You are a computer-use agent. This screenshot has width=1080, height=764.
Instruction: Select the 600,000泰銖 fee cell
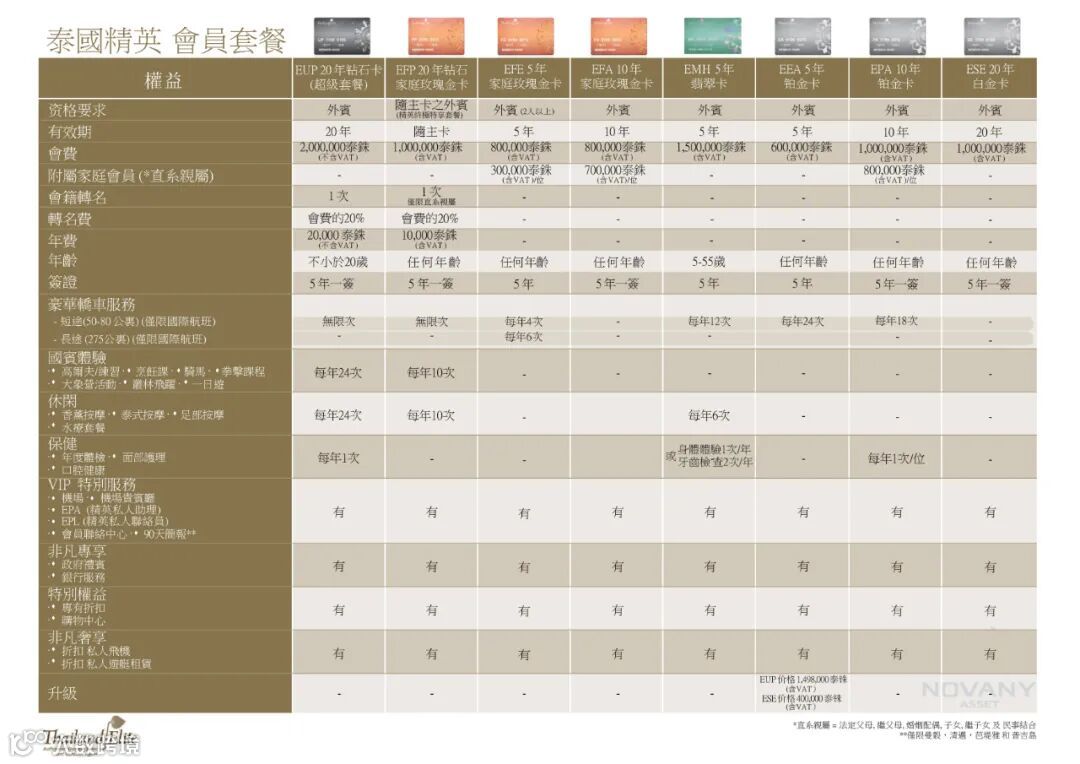(x=802, y=152)
